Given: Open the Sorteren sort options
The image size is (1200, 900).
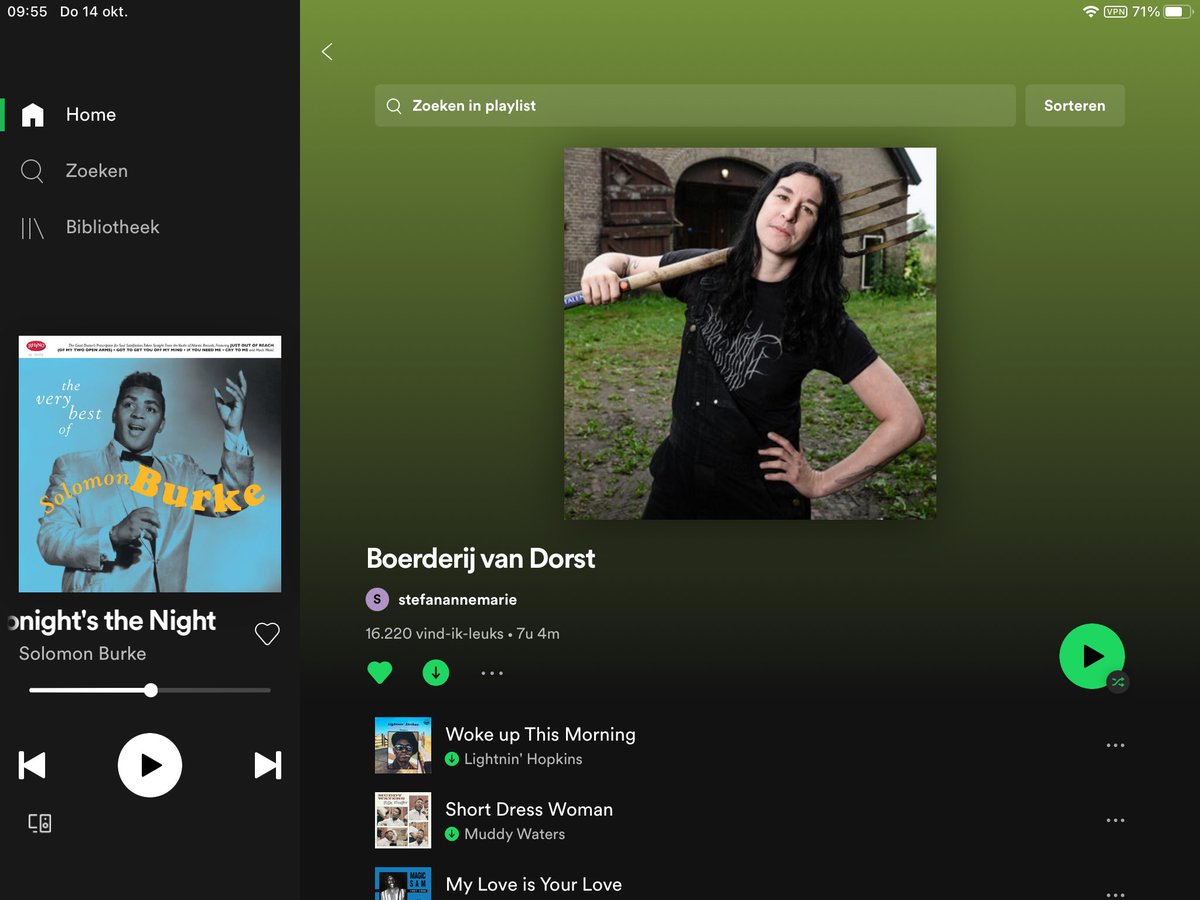Looking at the screenshot, I should coord(1075,105).
